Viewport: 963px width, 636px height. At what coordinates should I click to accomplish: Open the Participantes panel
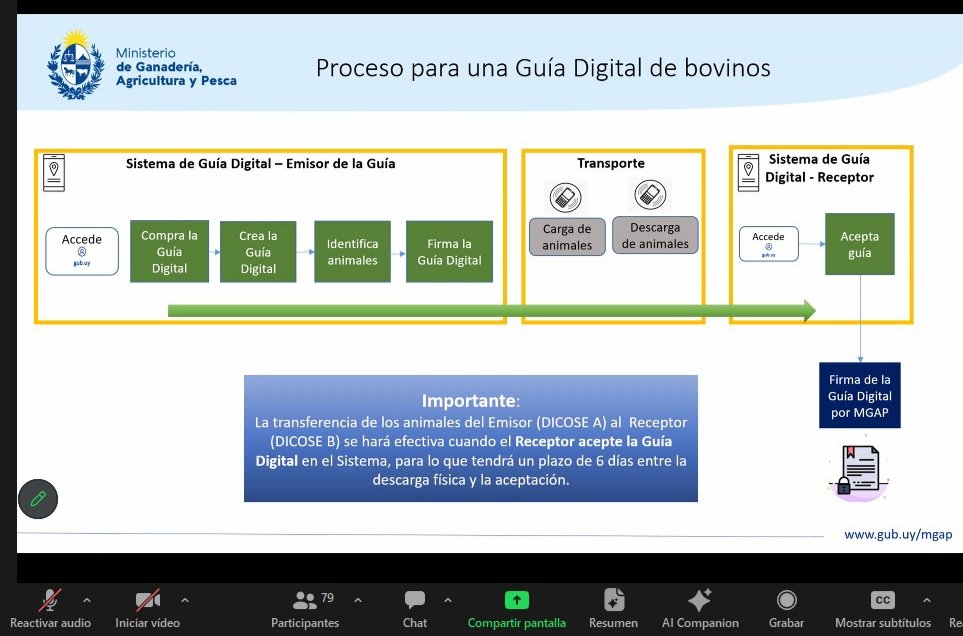305,608
